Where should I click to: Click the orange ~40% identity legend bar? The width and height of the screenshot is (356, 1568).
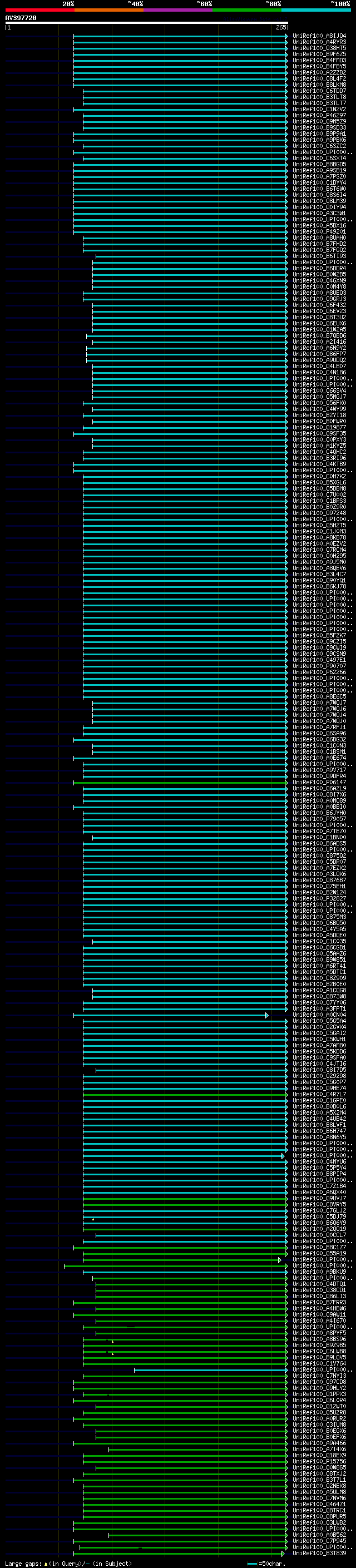[x=109, y=10]
